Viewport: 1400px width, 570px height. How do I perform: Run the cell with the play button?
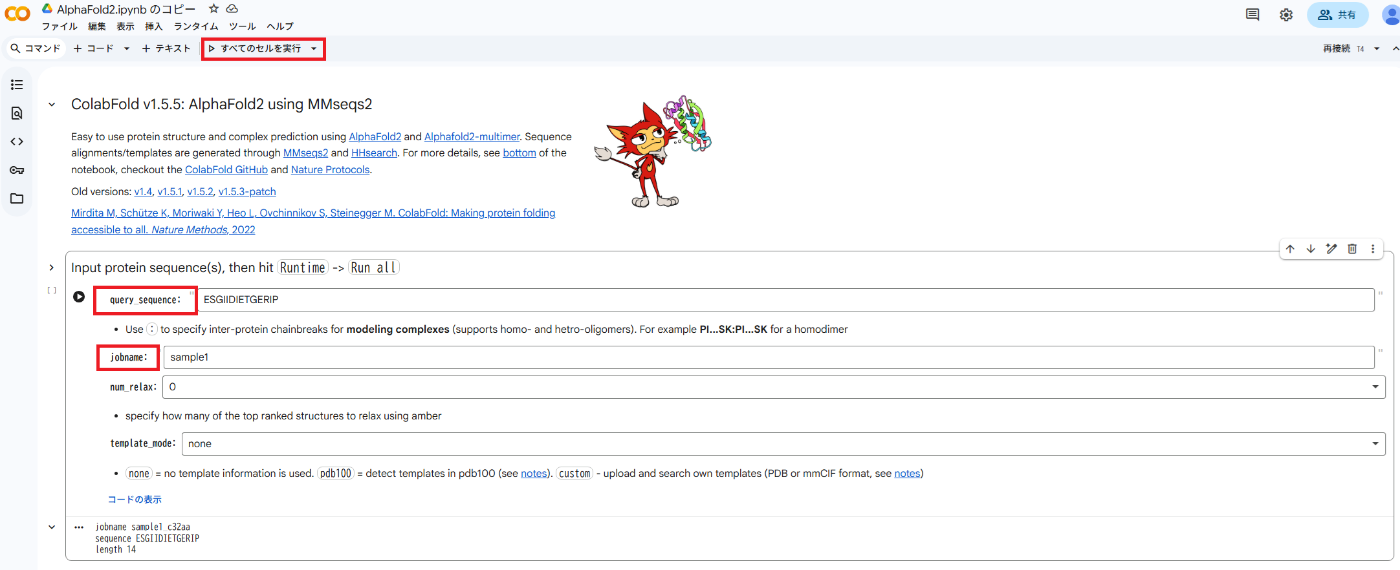tap(79, 297)
